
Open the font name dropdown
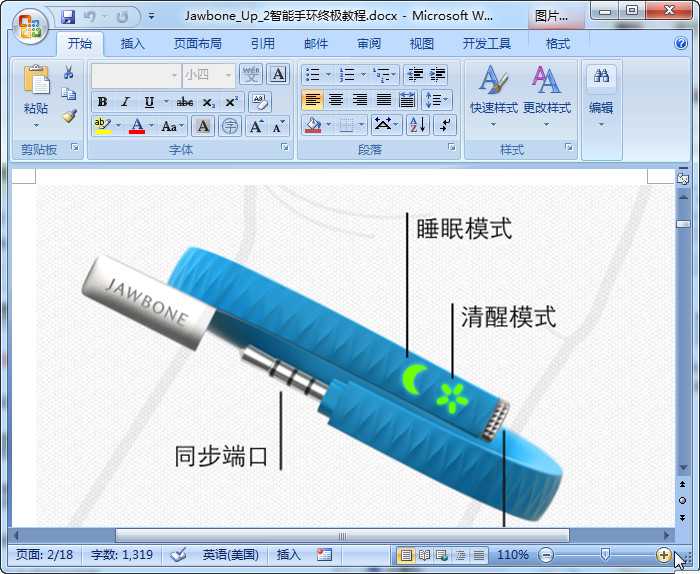[175, 75]
